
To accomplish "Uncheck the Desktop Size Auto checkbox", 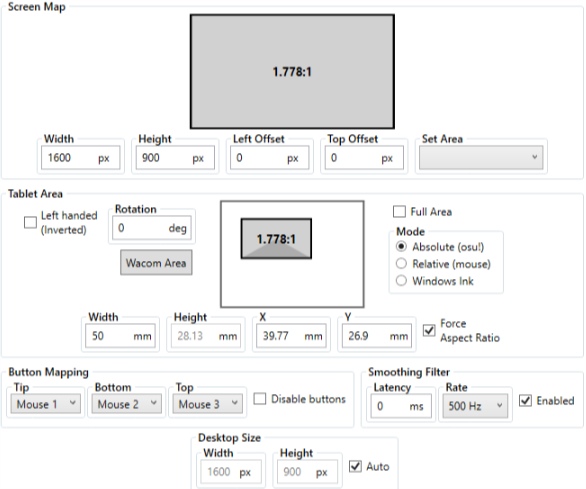I will coord(355,466).
